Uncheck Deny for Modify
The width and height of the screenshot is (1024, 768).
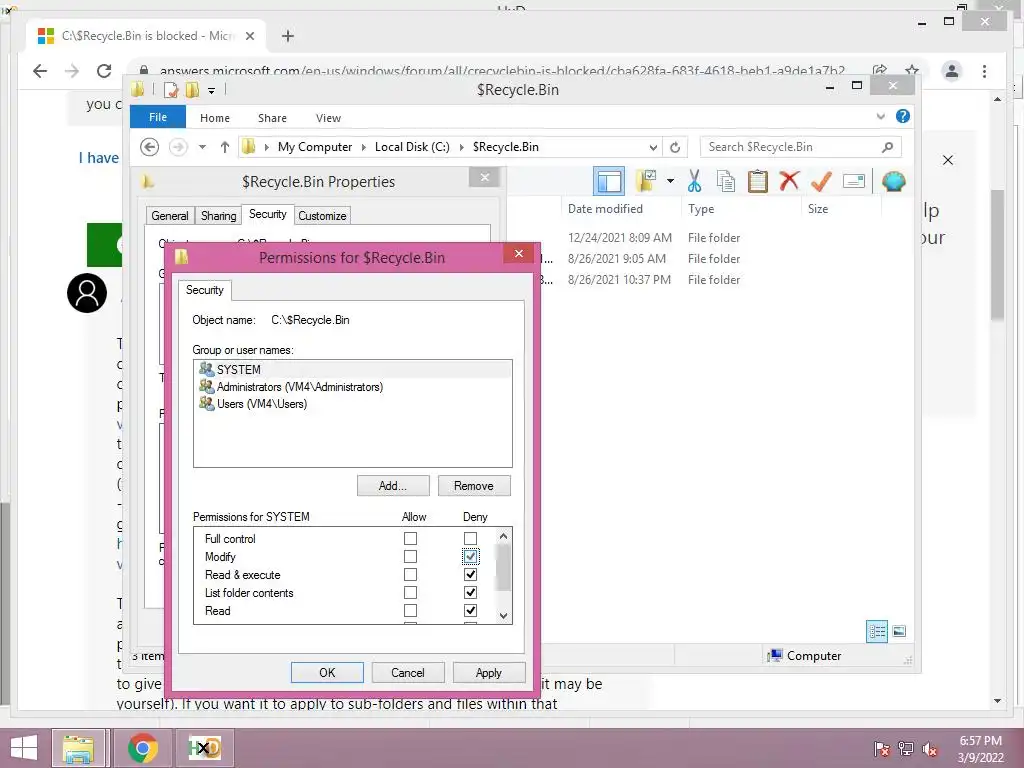tap(470, 556)
